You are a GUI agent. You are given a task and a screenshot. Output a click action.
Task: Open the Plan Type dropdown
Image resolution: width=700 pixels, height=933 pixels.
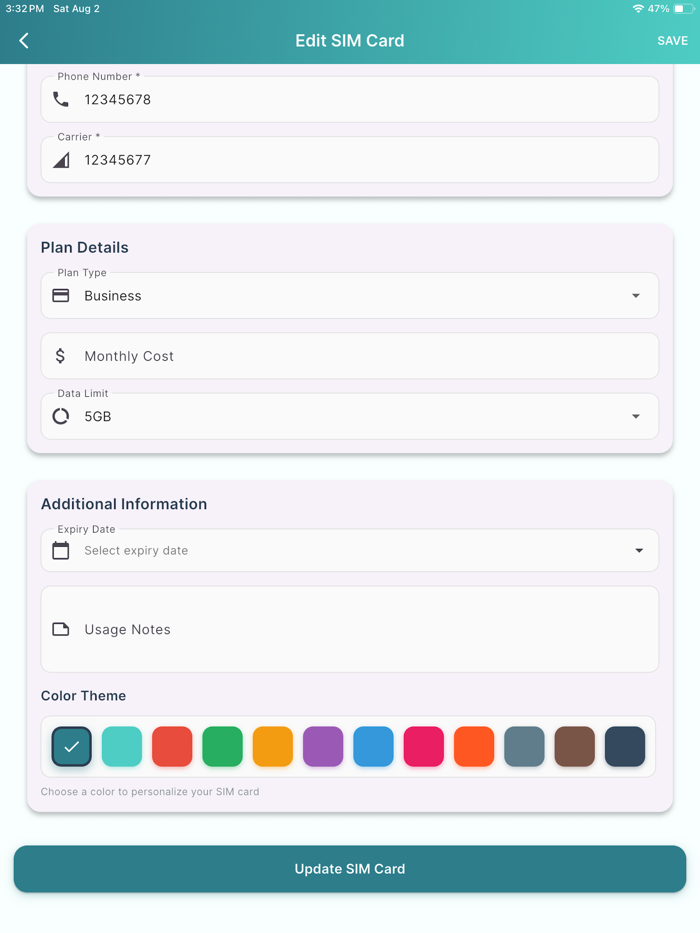click(x=636, y=295)
